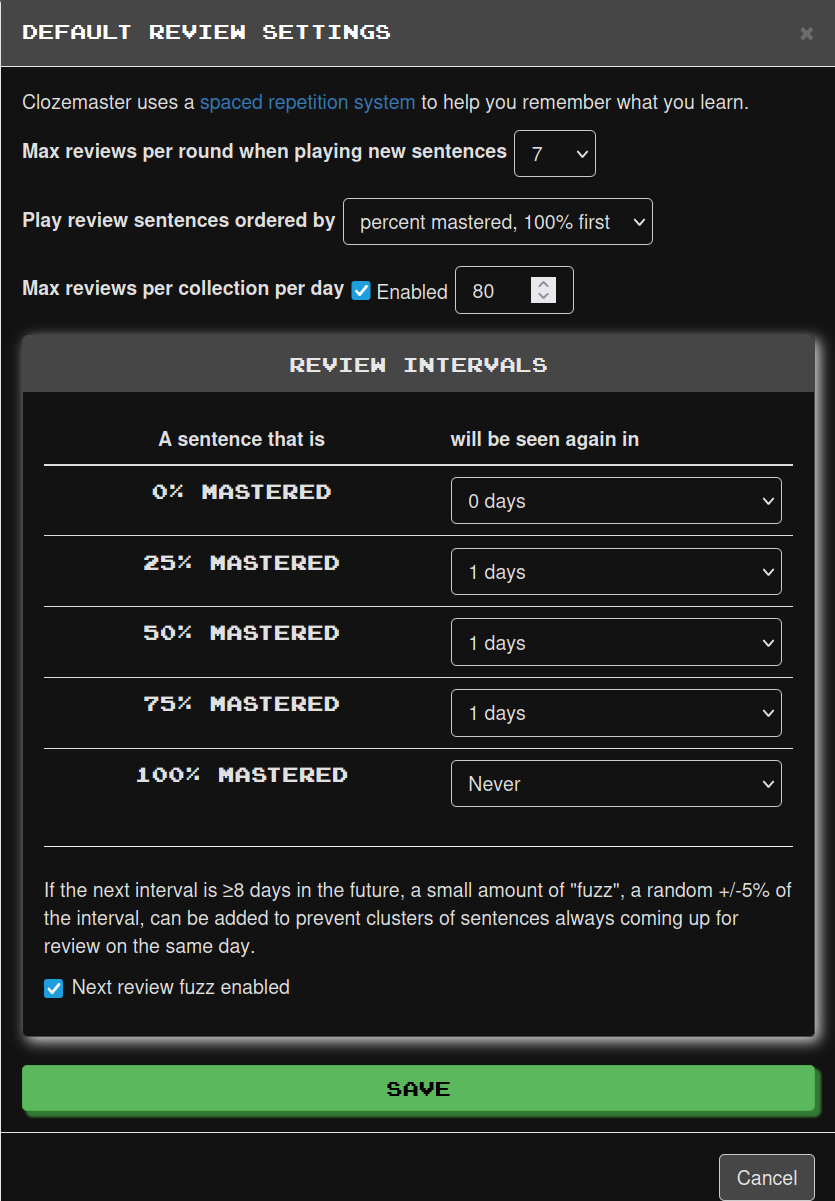Image resolution: width=835 pixels, height=1201 pixels.
Task: Click the 'Enabled' label text
Action: (412, 292)
